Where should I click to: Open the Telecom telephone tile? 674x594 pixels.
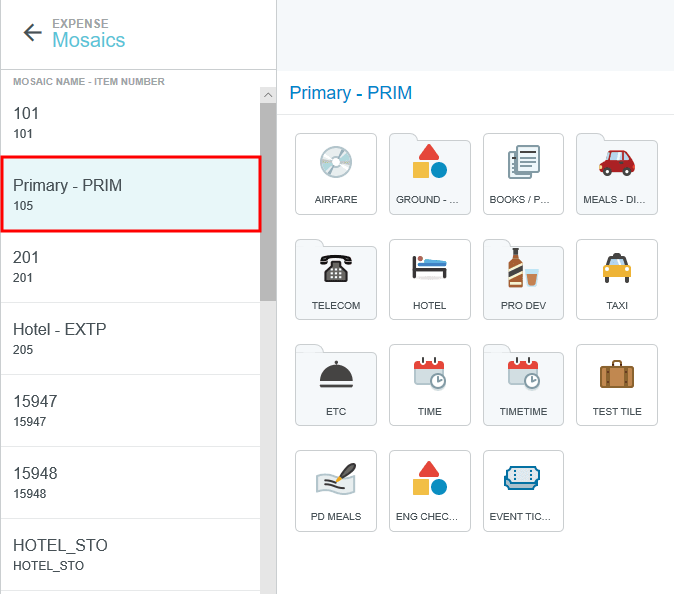336,280
